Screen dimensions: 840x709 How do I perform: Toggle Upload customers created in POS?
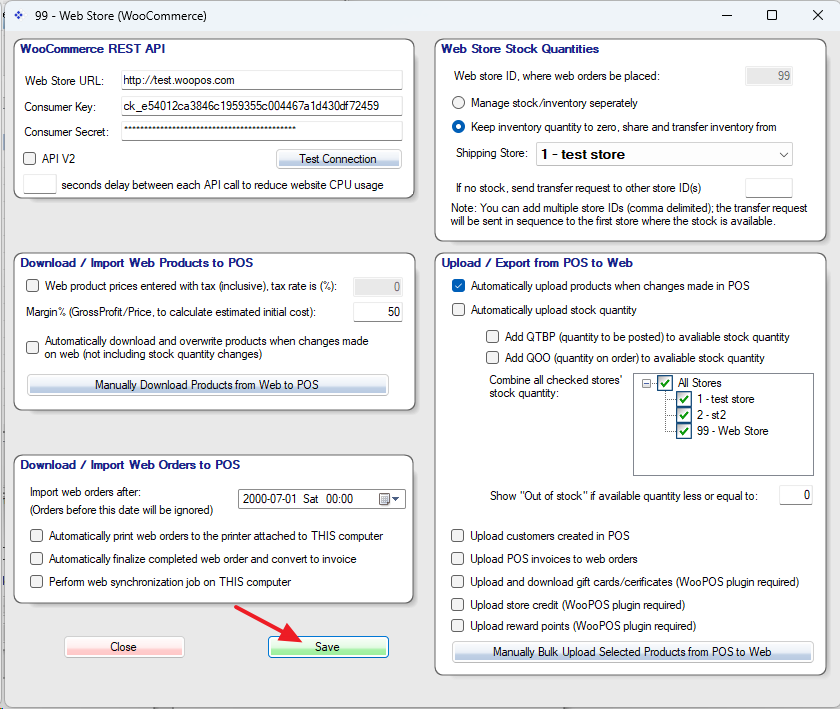pyautogui.click(x=458, y=536)
